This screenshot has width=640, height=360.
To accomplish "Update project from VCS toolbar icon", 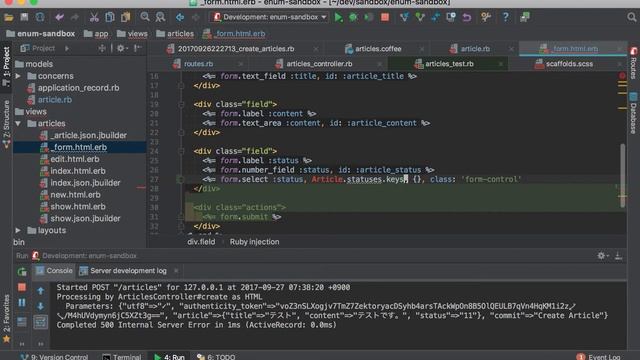I will click(x=404, y=17).
